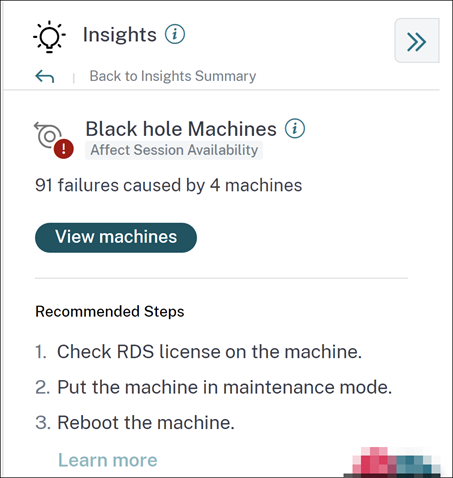Collapse the Insights panel with double-chevron button

417,41
